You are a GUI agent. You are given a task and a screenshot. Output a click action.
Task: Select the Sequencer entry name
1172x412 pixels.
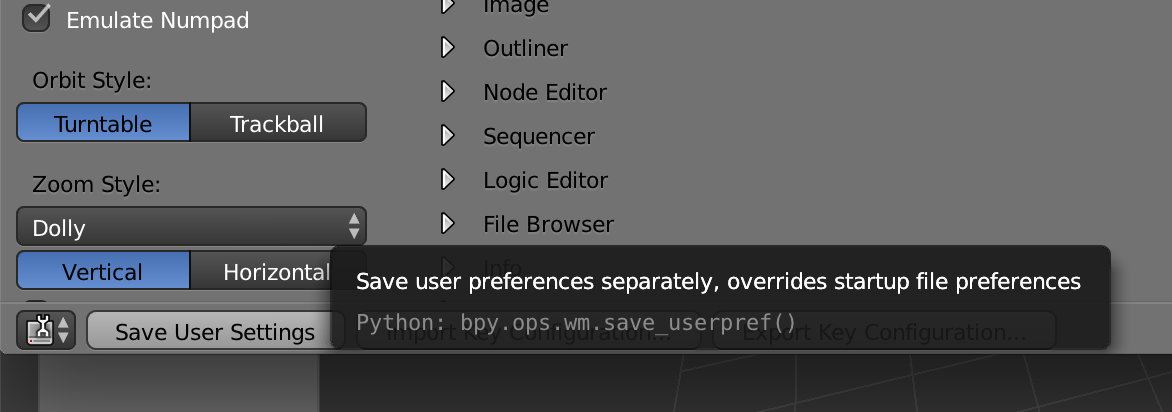pos(539,136)
